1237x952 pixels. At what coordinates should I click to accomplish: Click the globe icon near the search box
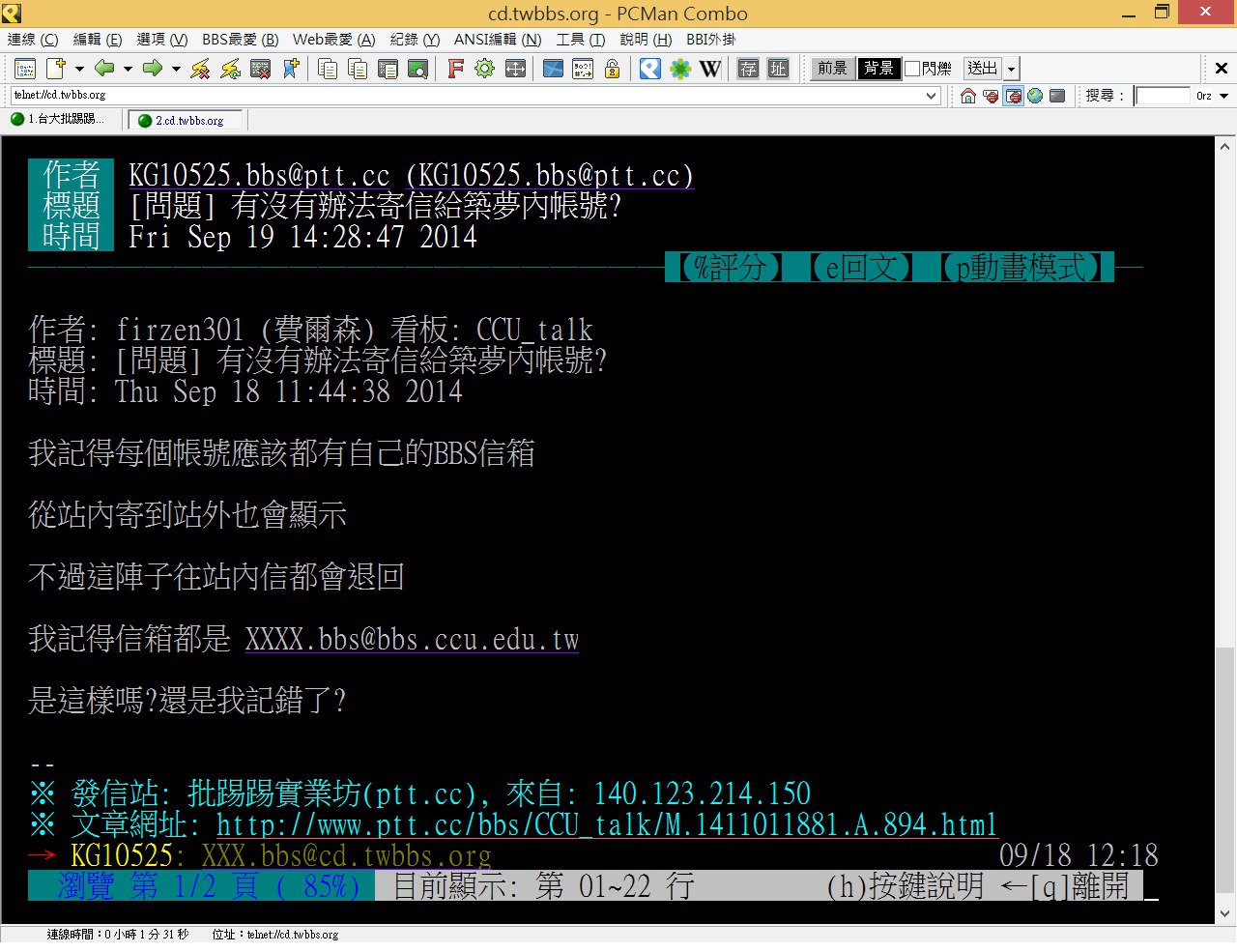click(x=1035, y=96)
